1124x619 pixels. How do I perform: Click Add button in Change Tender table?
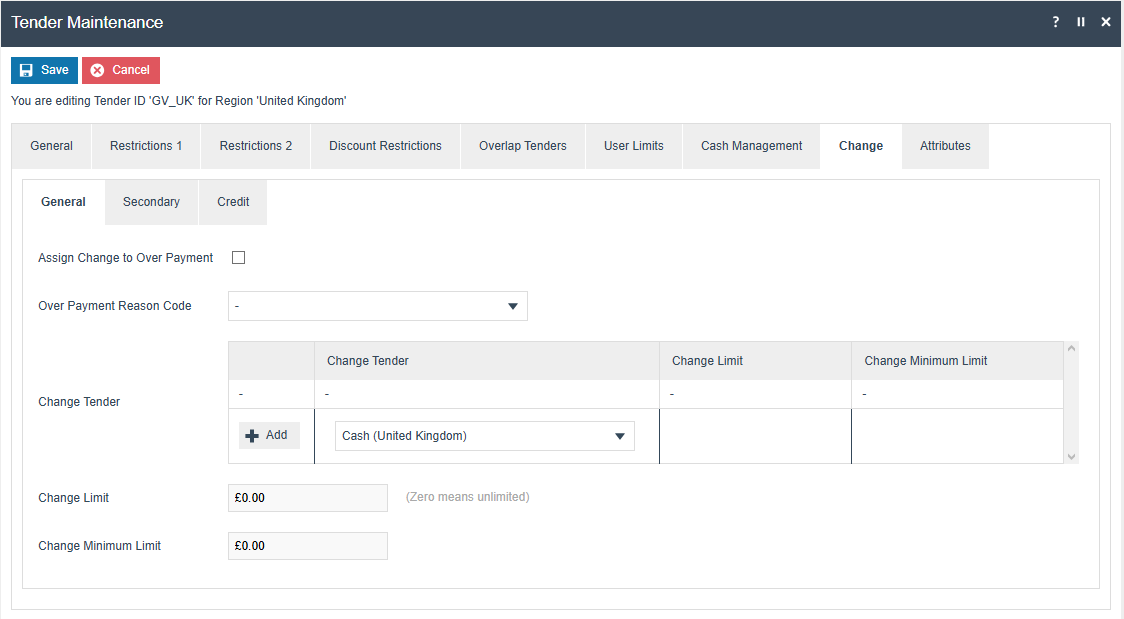click(269, 436)
